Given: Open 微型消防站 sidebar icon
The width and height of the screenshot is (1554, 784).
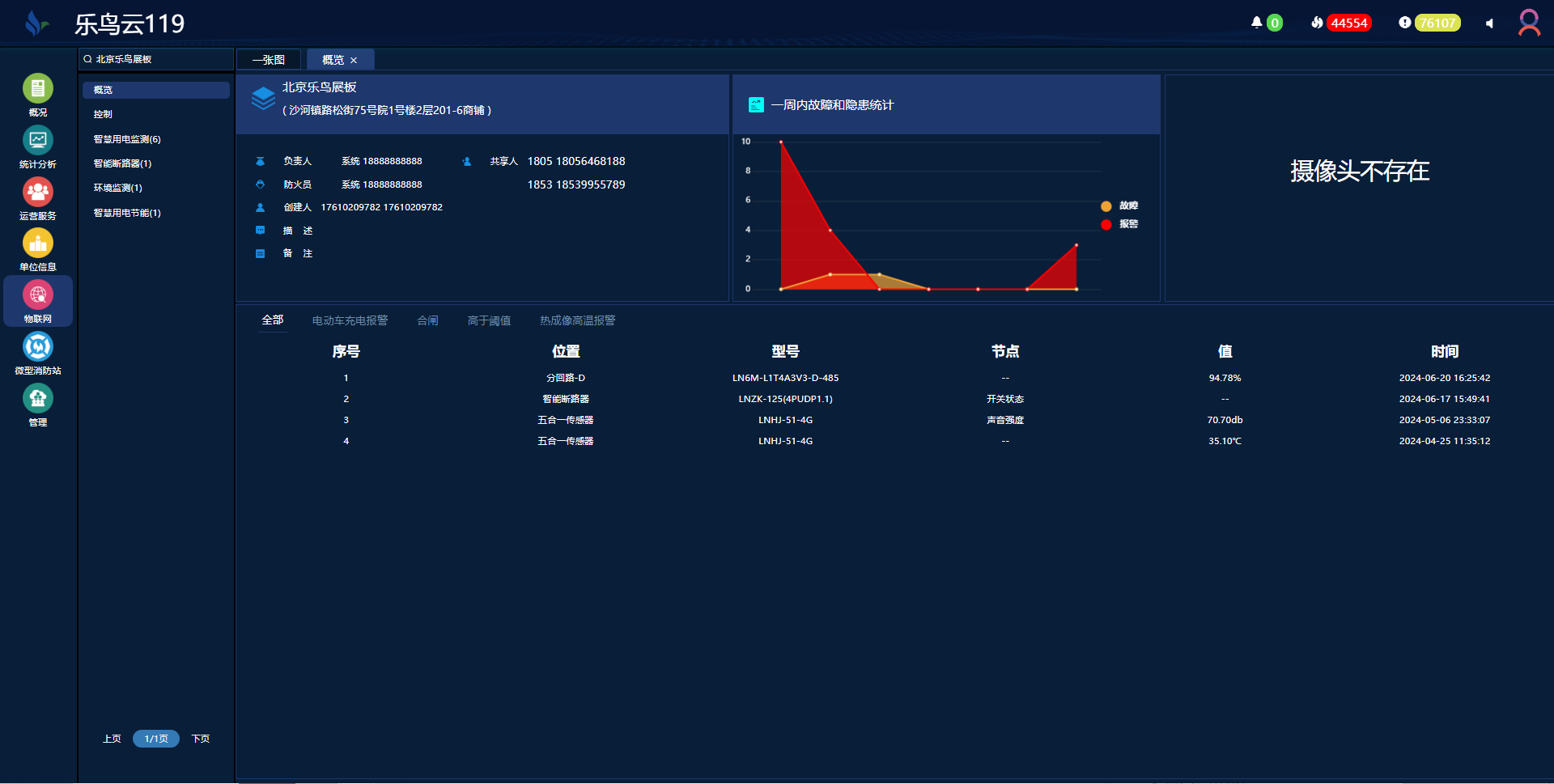Looking at the screenshot, I should point(37,347).
